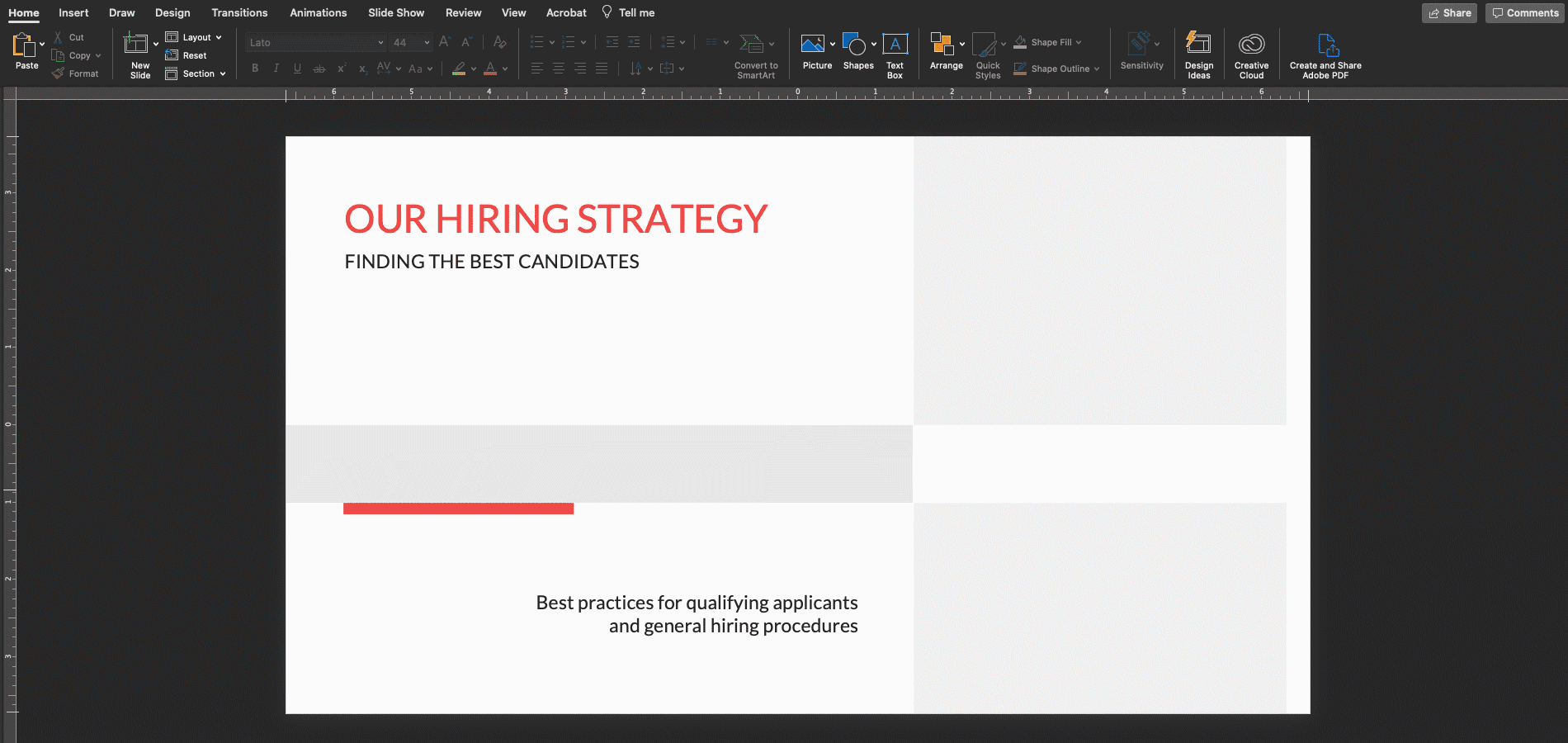1568x743 pixels.
Task: Toggle bold formatting
Action: point(254,69)
